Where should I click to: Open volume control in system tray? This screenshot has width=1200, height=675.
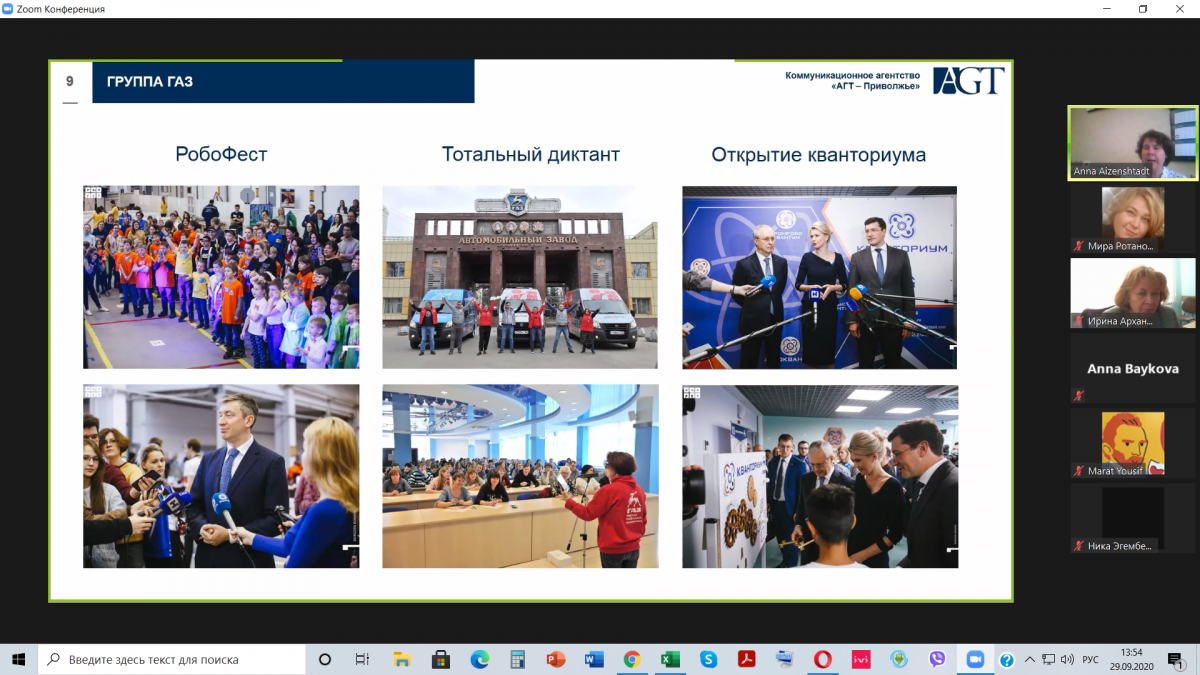(x=1067, y=659)
